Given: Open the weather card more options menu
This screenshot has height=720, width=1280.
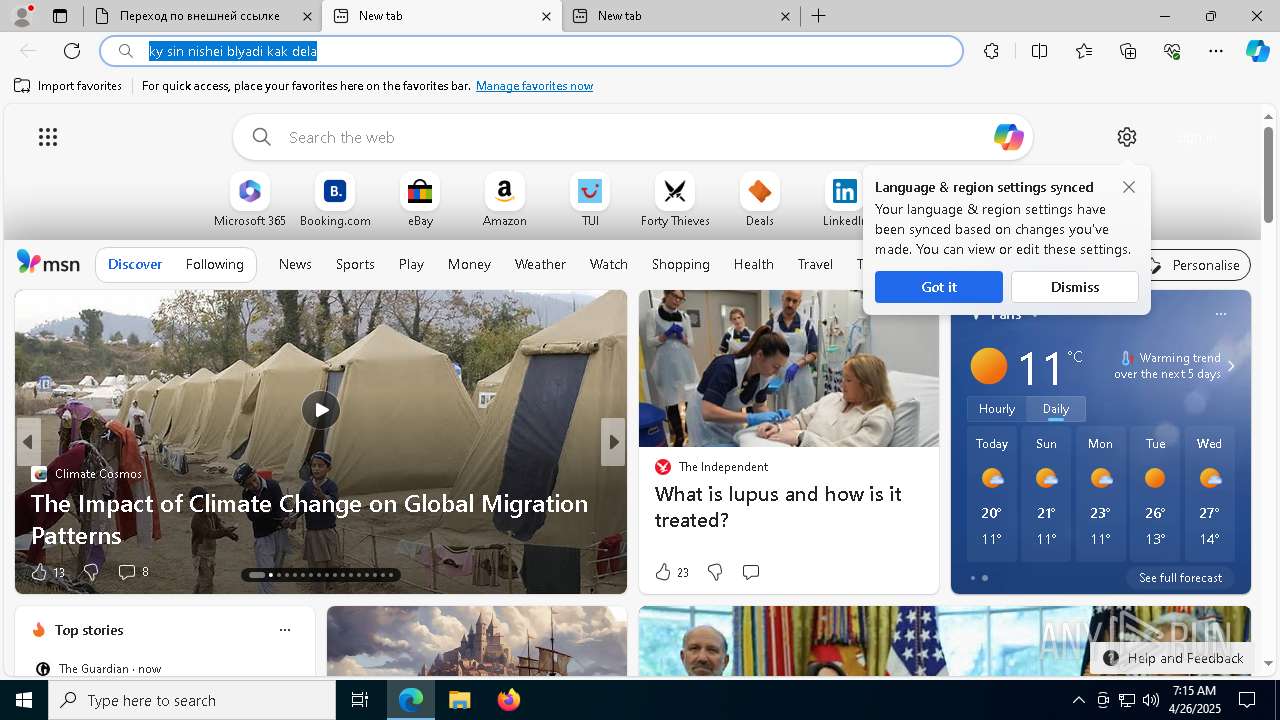Looking at the screenshot, I should (1220, 314).
